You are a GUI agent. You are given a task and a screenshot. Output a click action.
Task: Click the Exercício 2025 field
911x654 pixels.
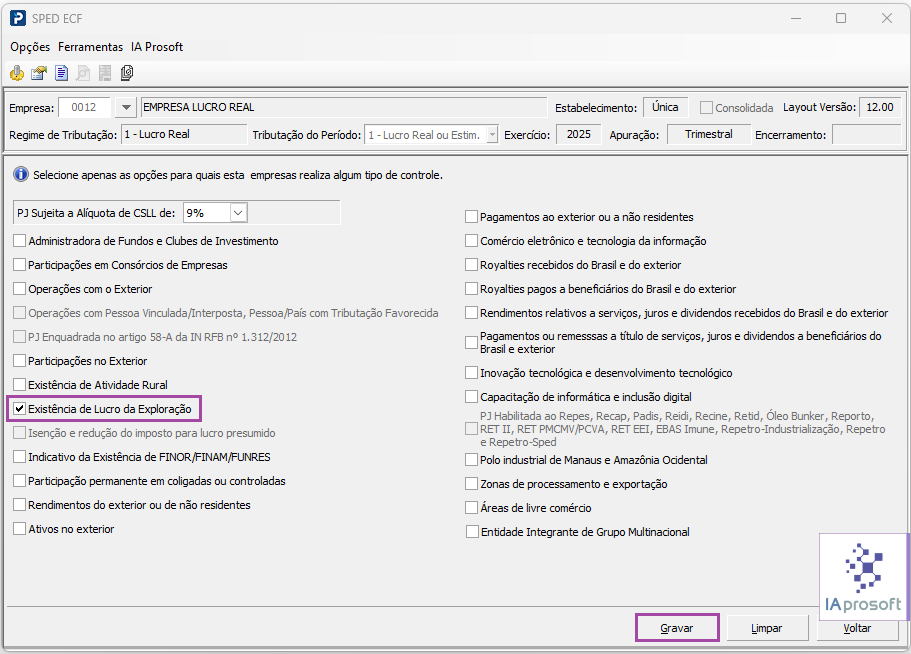(579, 135)
